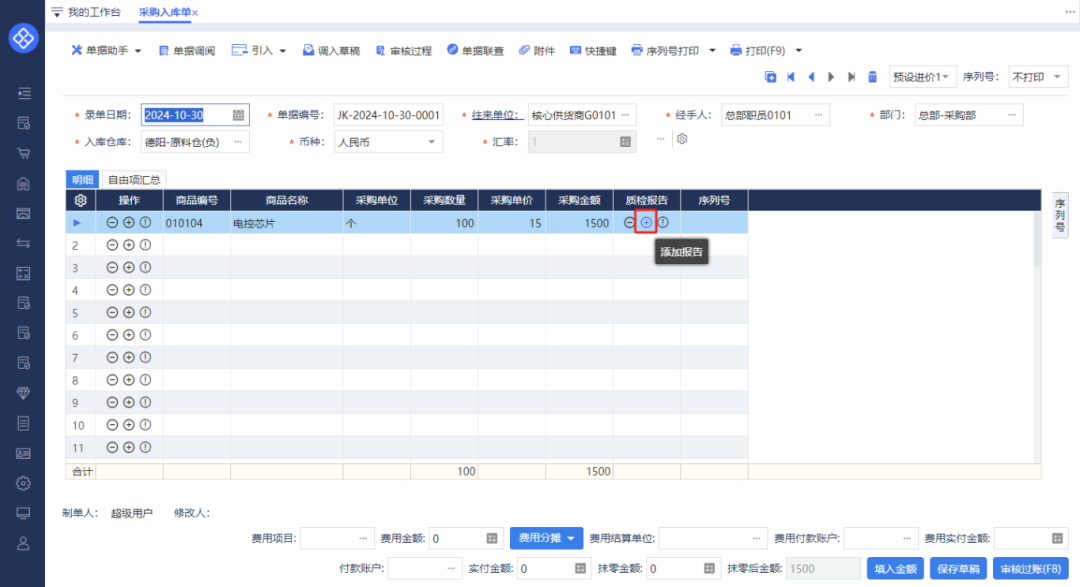Switch to the 自由项汇总 tab
1080x587 pixels.
tap(134, 180)
